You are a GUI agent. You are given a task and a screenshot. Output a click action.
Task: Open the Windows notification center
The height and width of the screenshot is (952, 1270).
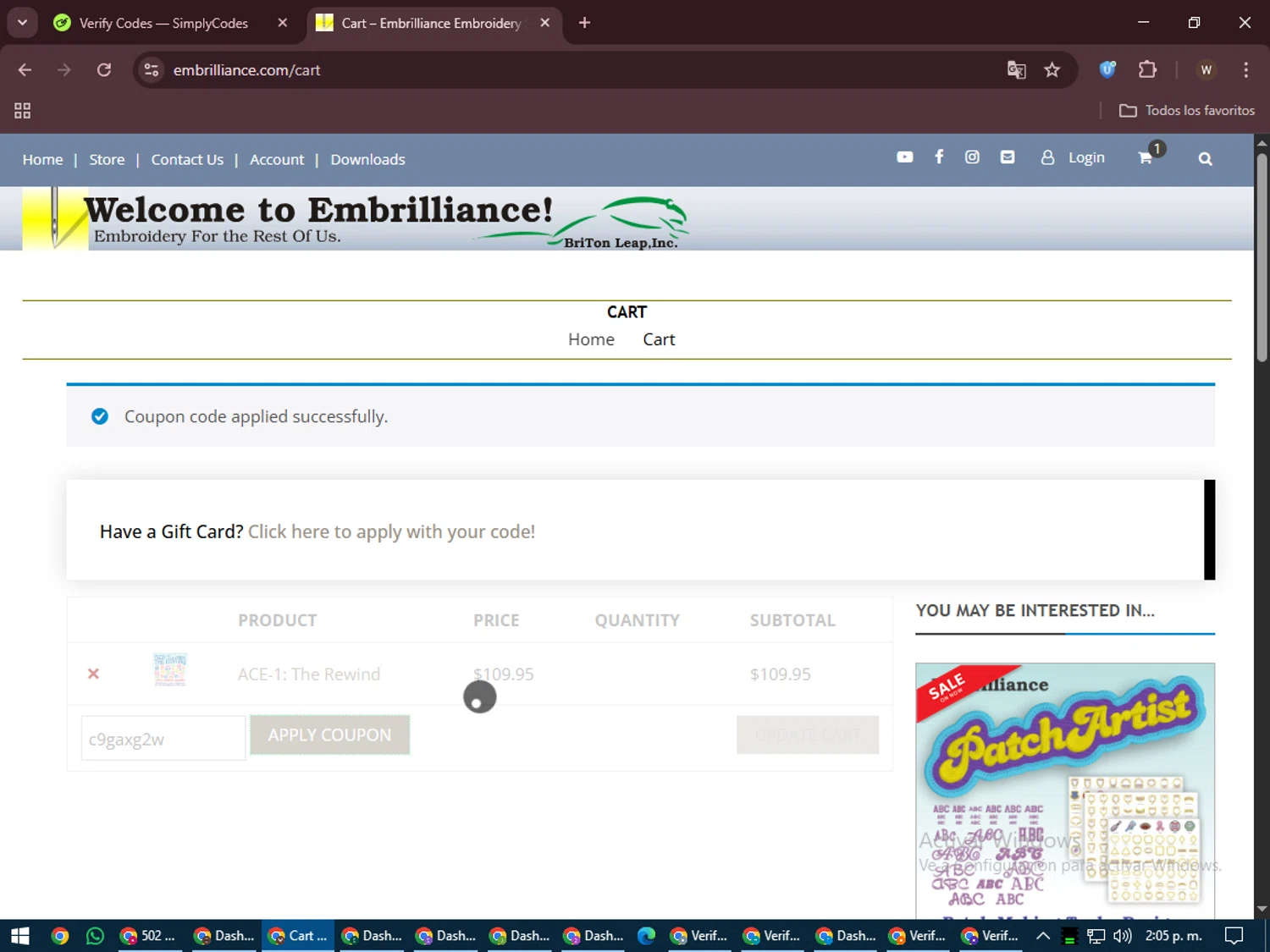click(x=1234, y=935)
